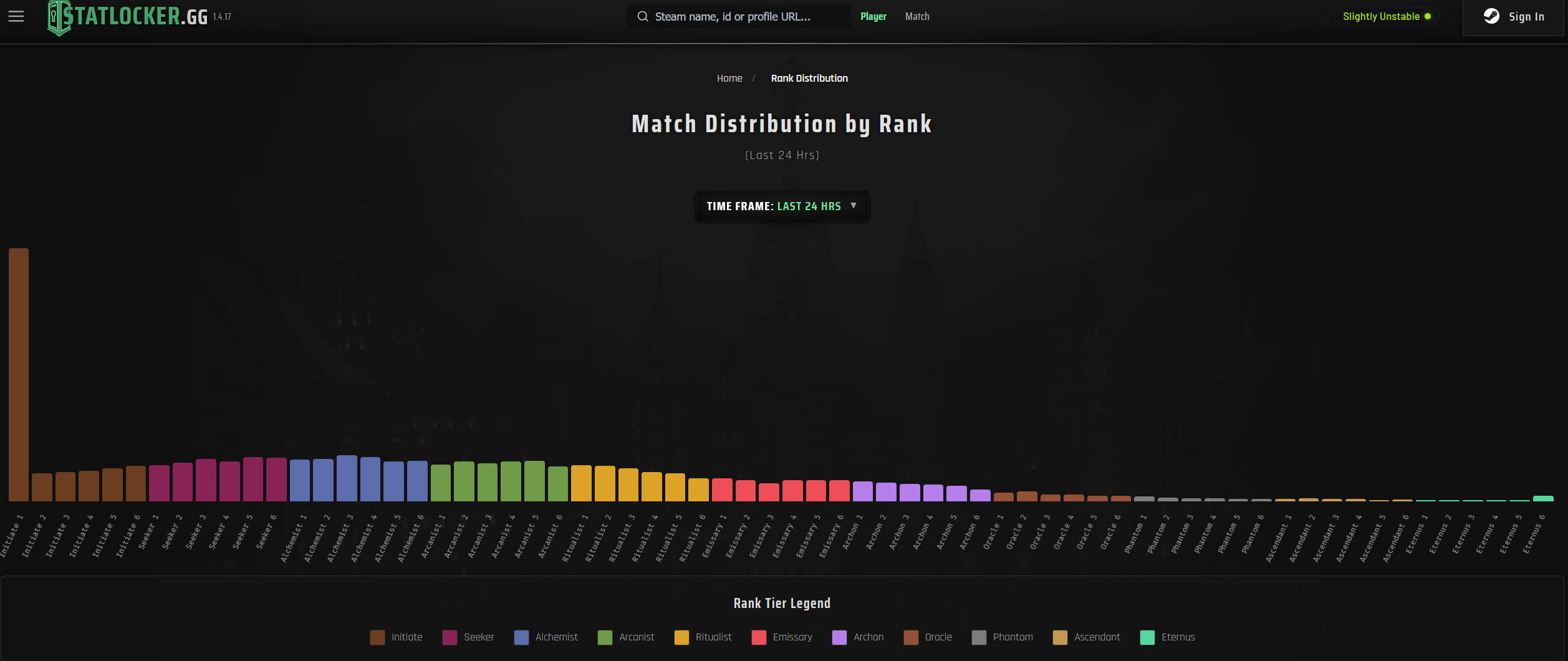Click the Initiate 6 bar
Viewport: 1568px width, 661px height.
[136, 483]
